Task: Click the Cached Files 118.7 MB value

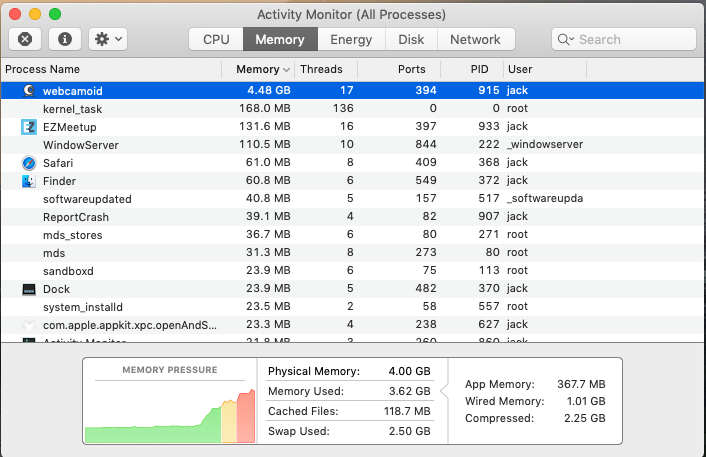Action: (407, 412)
